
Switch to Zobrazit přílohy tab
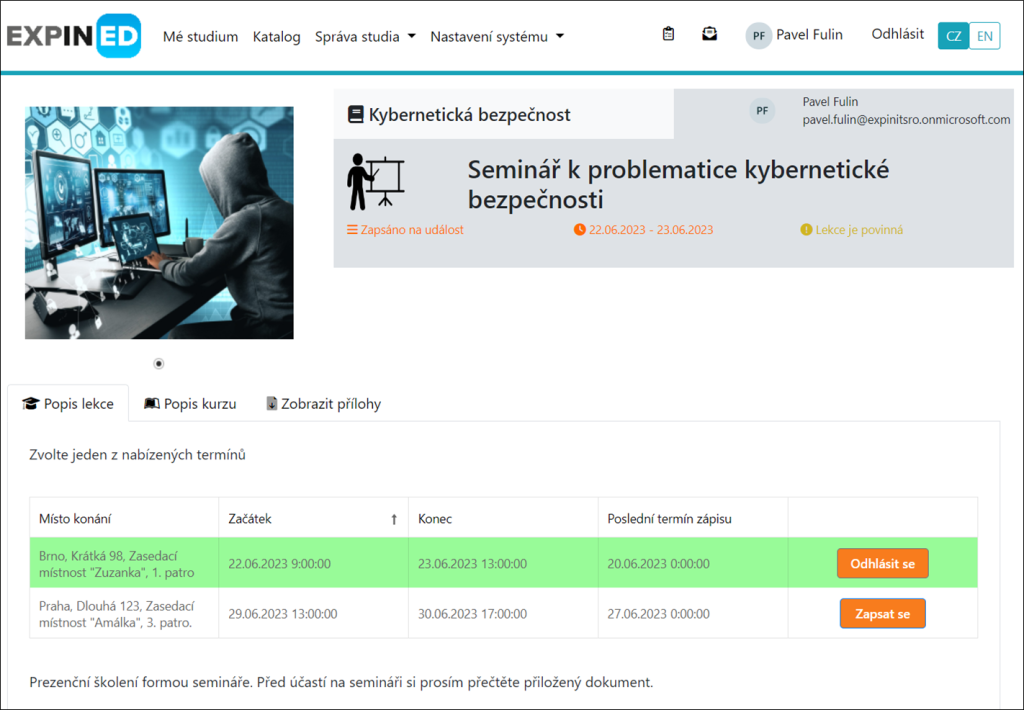click(x=323, y=404)
